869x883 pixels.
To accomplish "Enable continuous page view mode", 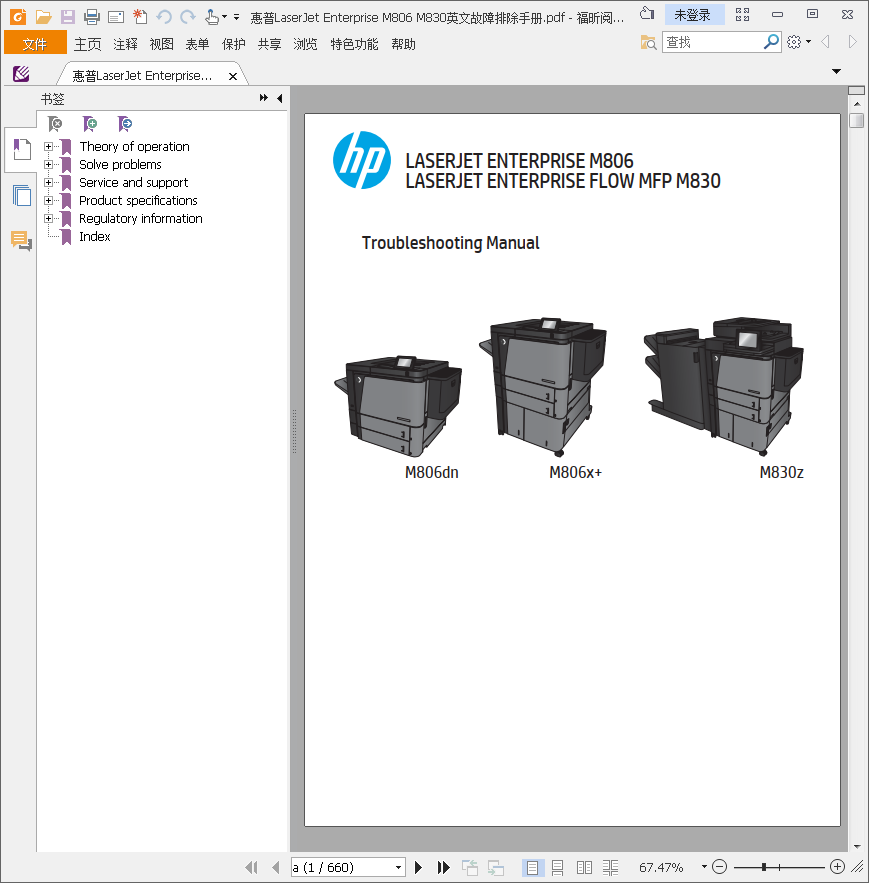I will pos(558,868).
